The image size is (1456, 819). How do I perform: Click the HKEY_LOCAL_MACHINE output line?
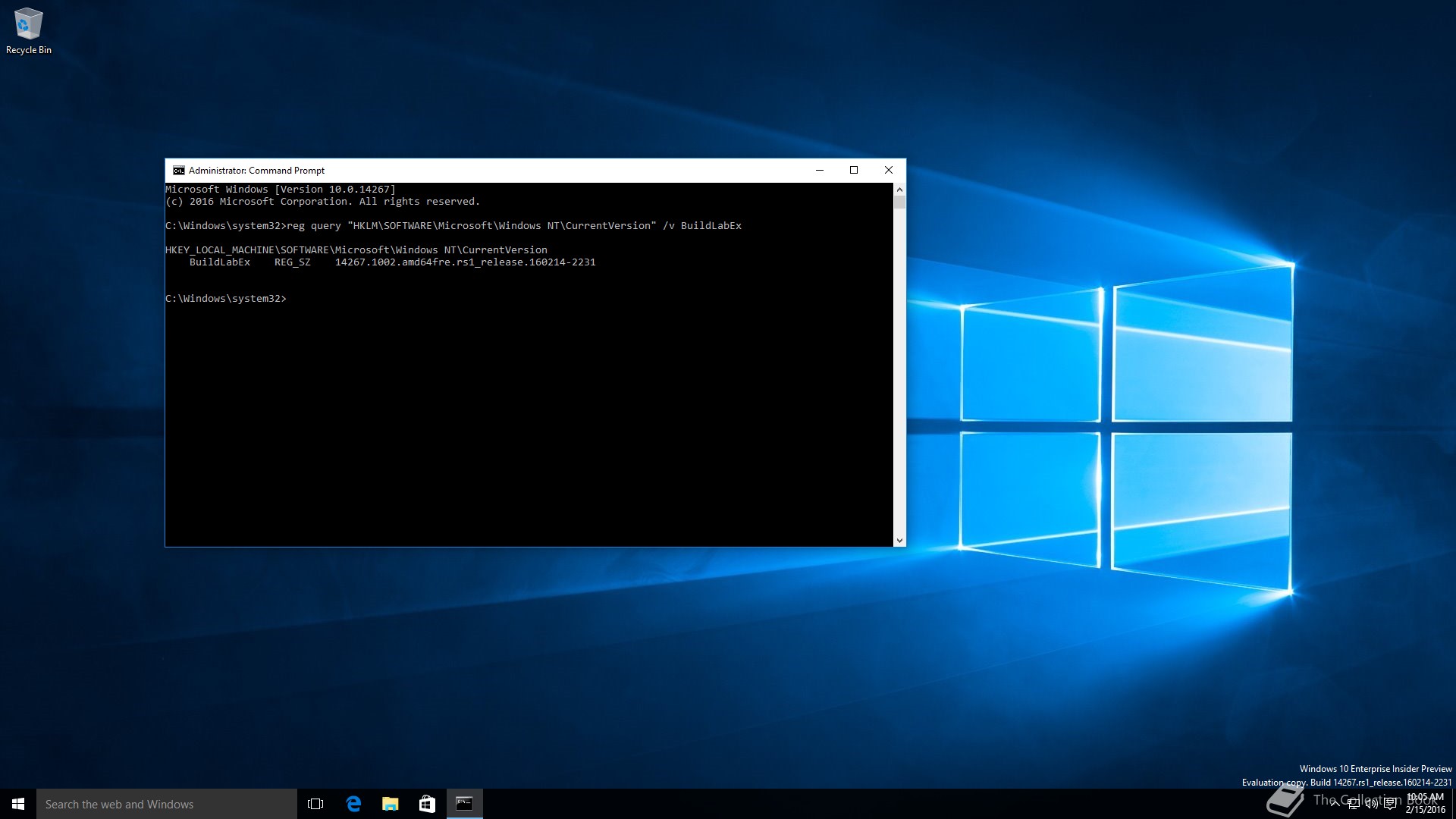(356, 250)
